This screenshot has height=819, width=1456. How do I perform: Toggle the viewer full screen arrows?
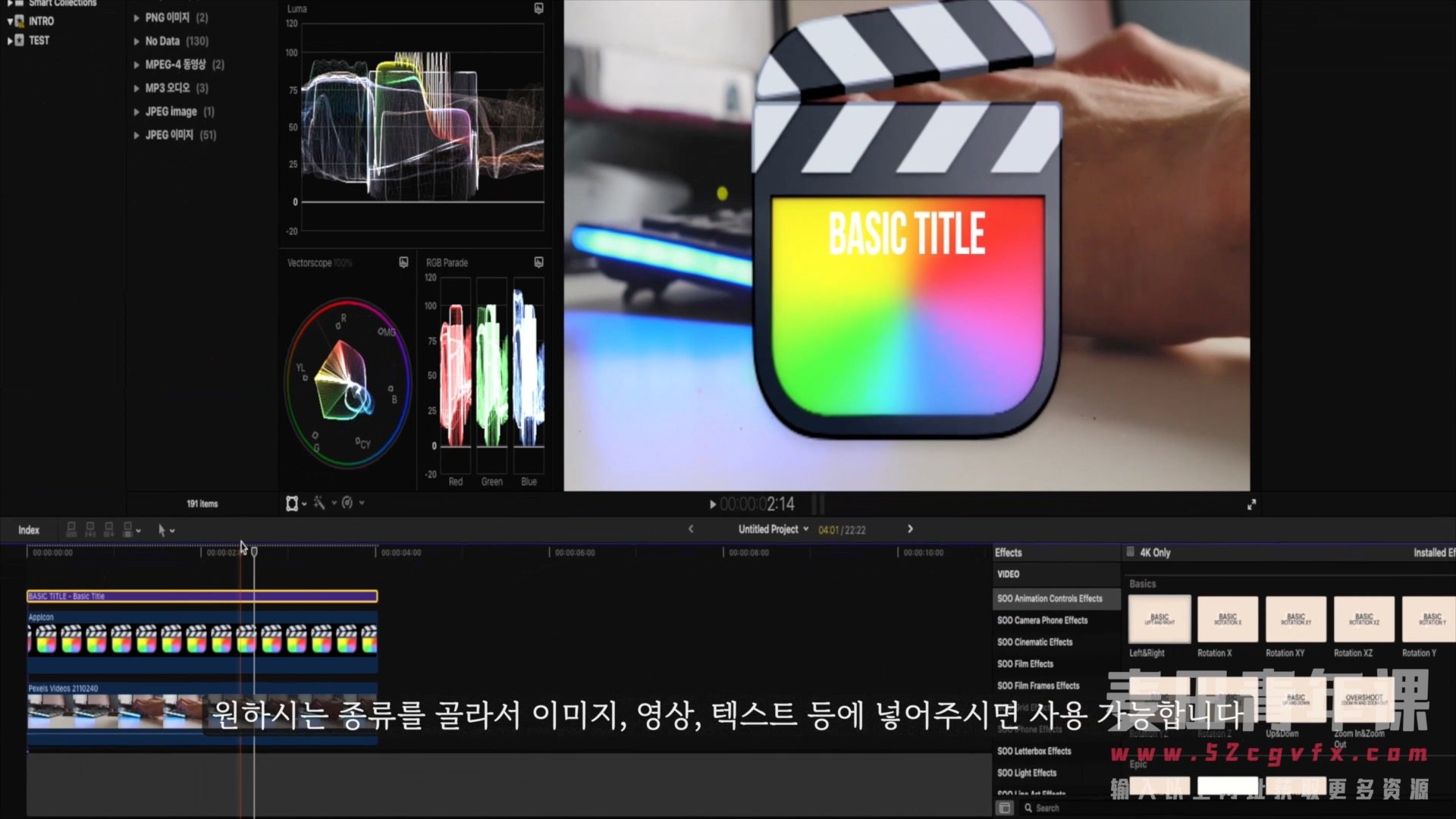pyautogui.click(x=1251, y=504)
